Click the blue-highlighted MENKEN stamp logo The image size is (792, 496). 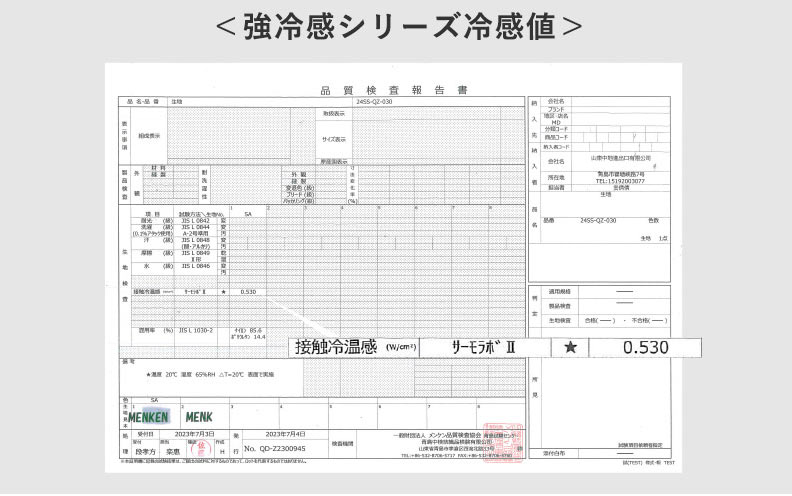148,416
